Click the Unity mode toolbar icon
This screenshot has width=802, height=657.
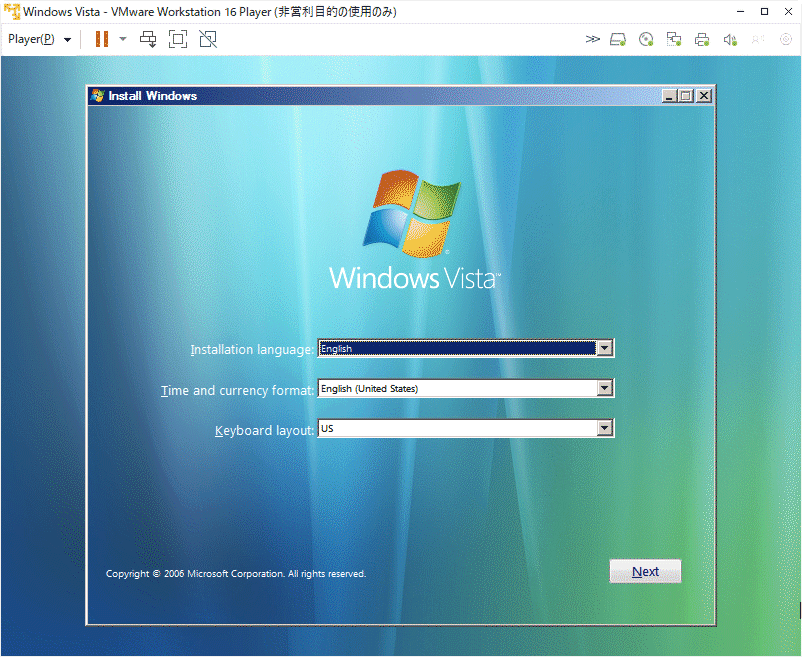click(x=208, y=39)
